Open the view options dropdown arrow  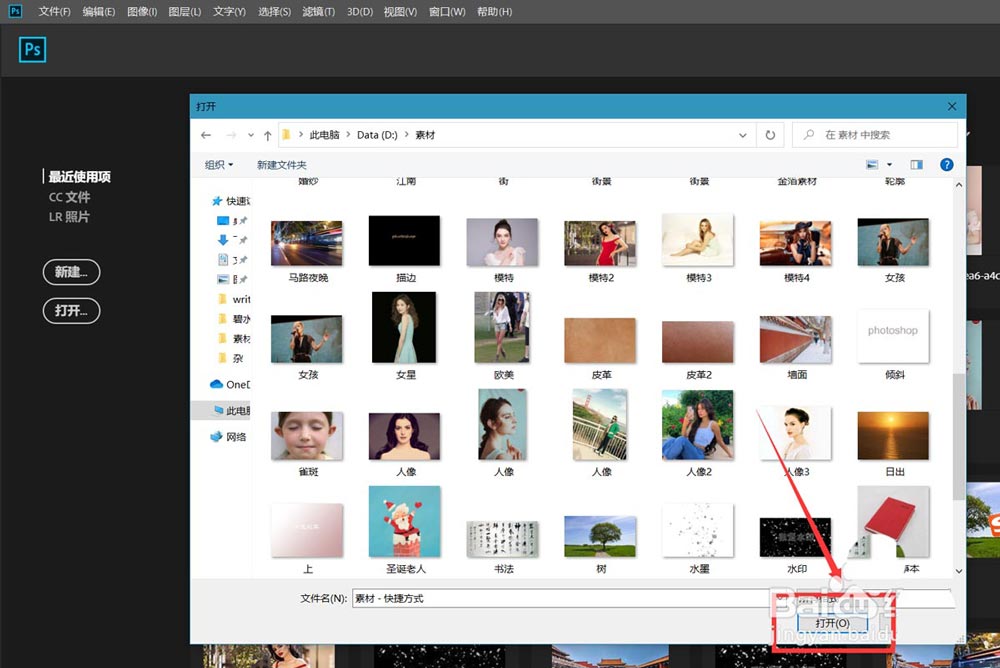pos(890,165)
